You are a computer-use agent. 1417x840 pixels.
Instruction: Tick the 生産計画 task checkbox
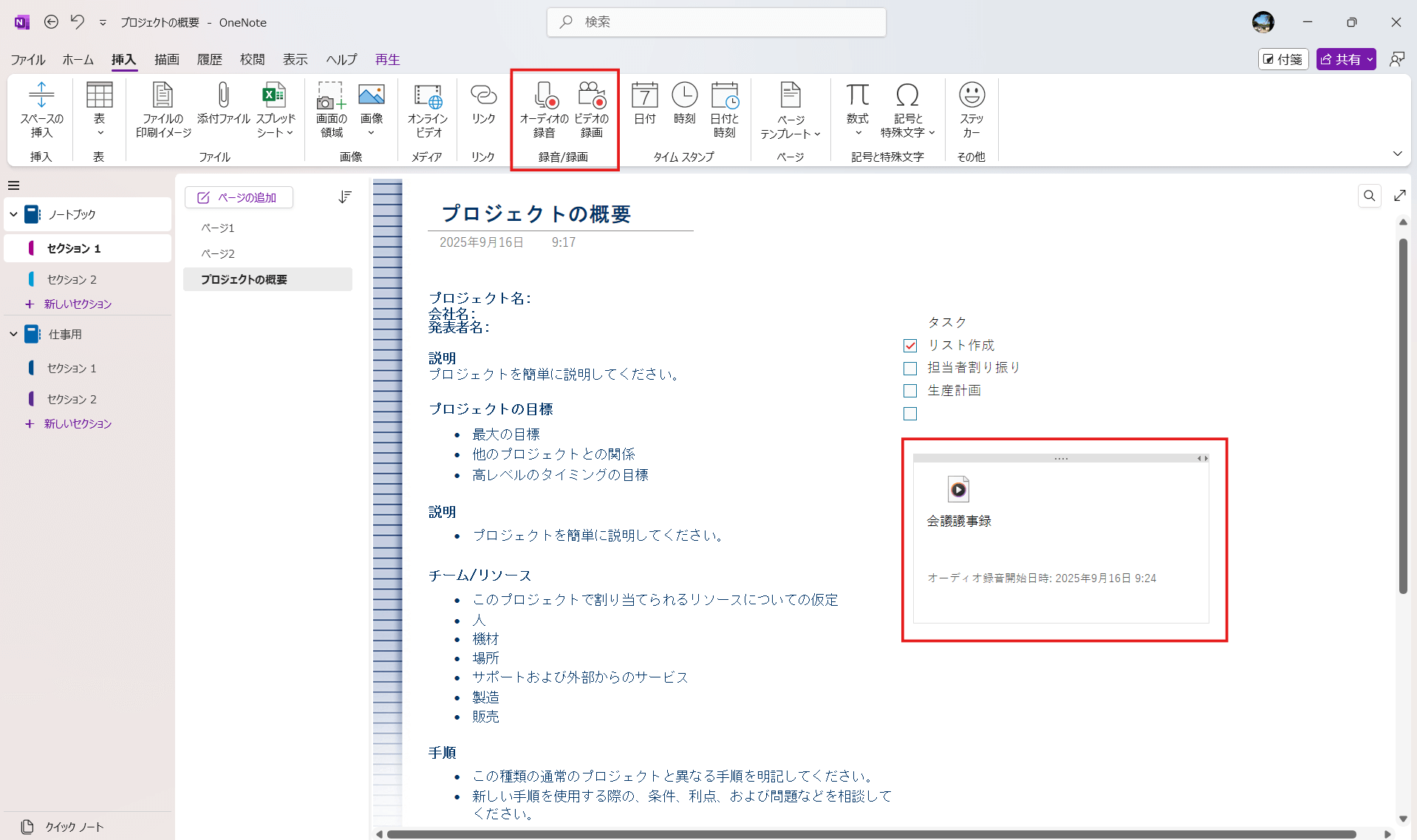click(x=910, y=391)
